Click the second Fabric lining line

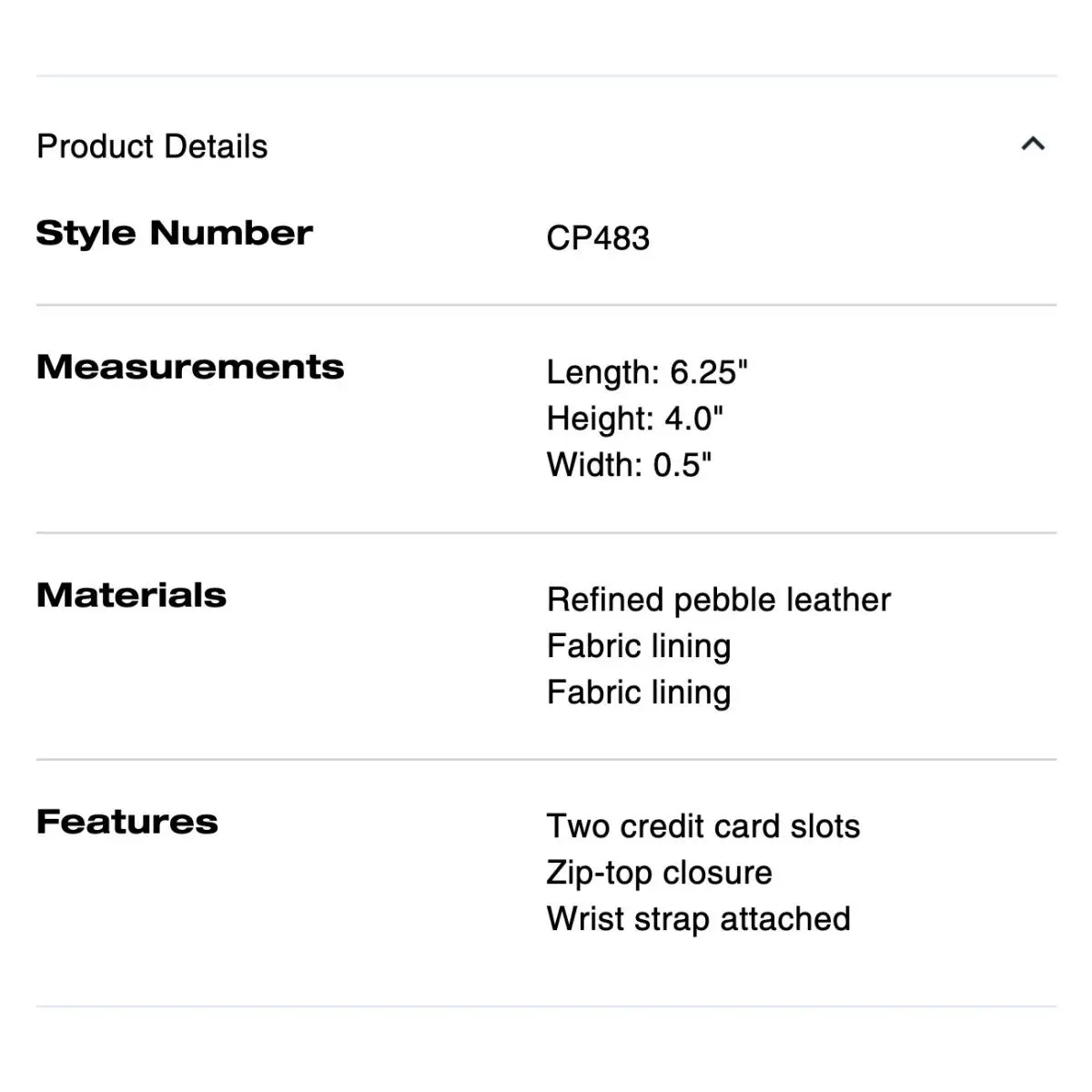(x=639, y=693)
